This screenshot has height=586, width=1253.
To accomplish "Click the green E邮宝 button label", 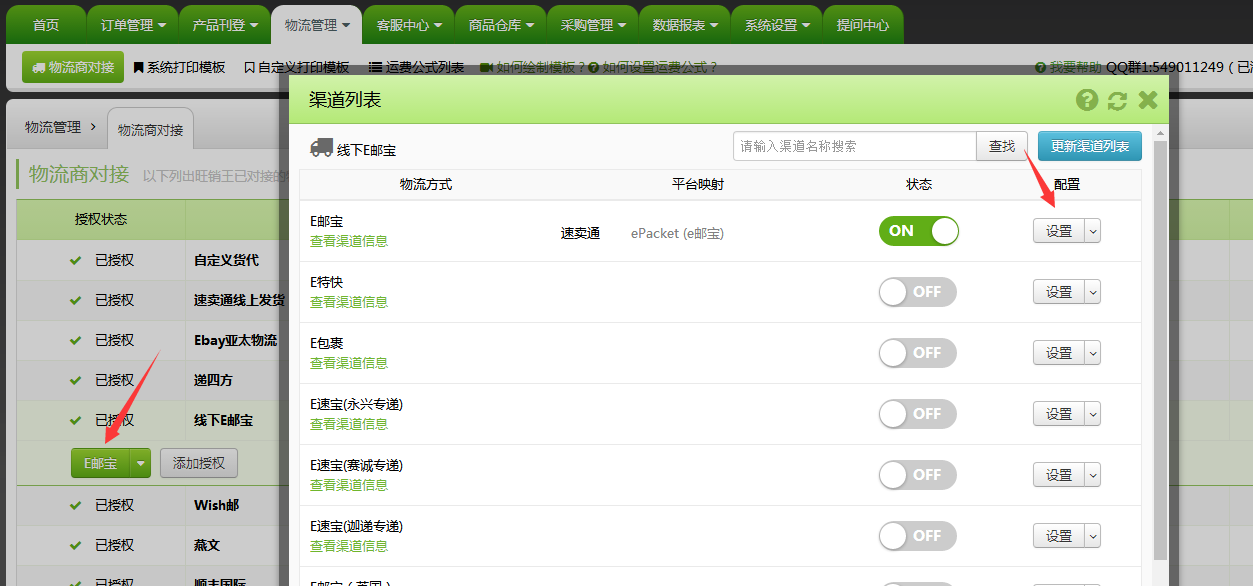I will pos(101,463).
